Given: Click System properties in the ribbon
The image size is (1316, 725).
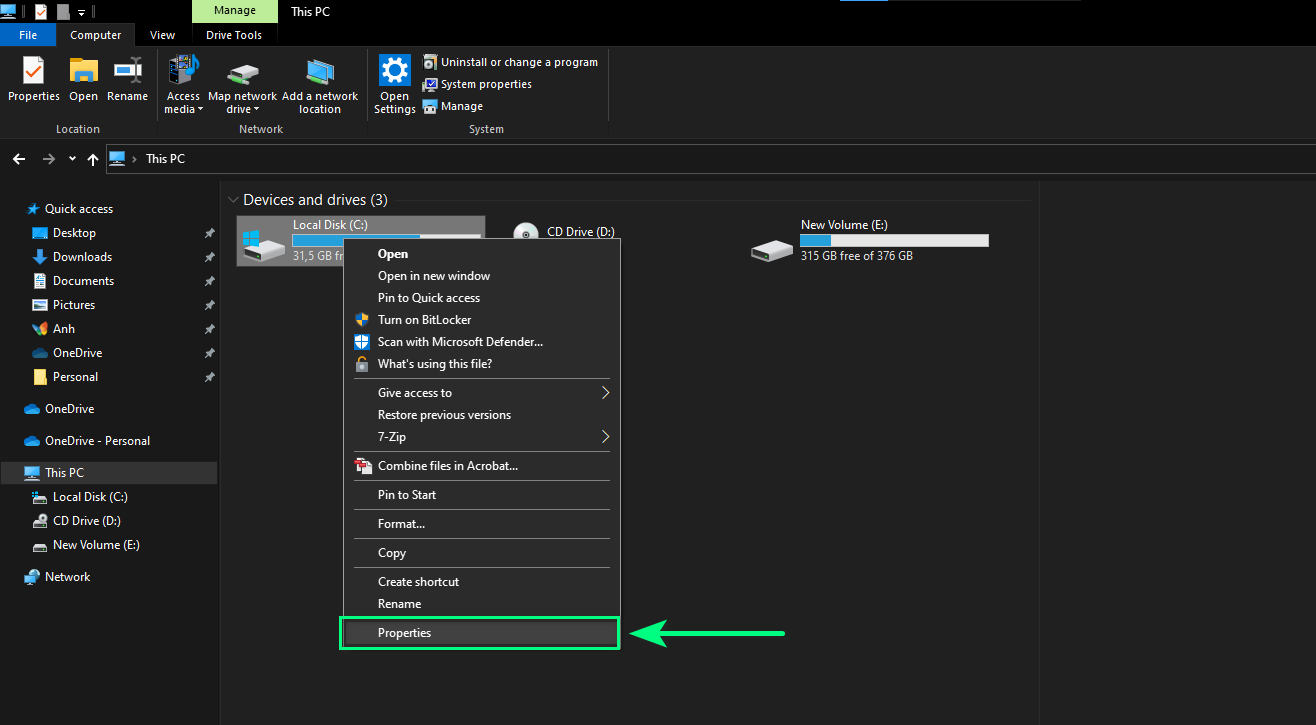Looking at the screenshot, I should click(x=486, y=84).
